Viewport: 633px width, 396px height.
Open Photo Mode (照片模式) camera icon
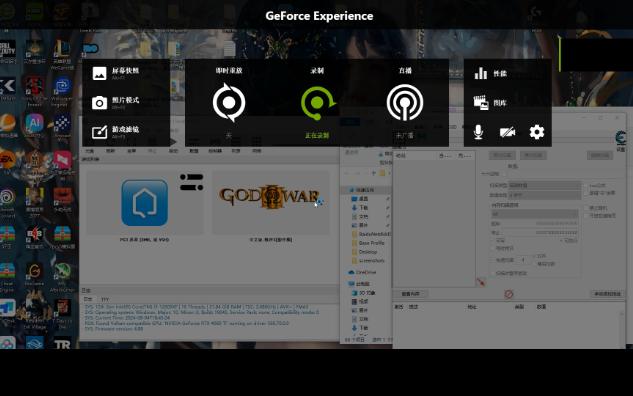coord(99,103)
